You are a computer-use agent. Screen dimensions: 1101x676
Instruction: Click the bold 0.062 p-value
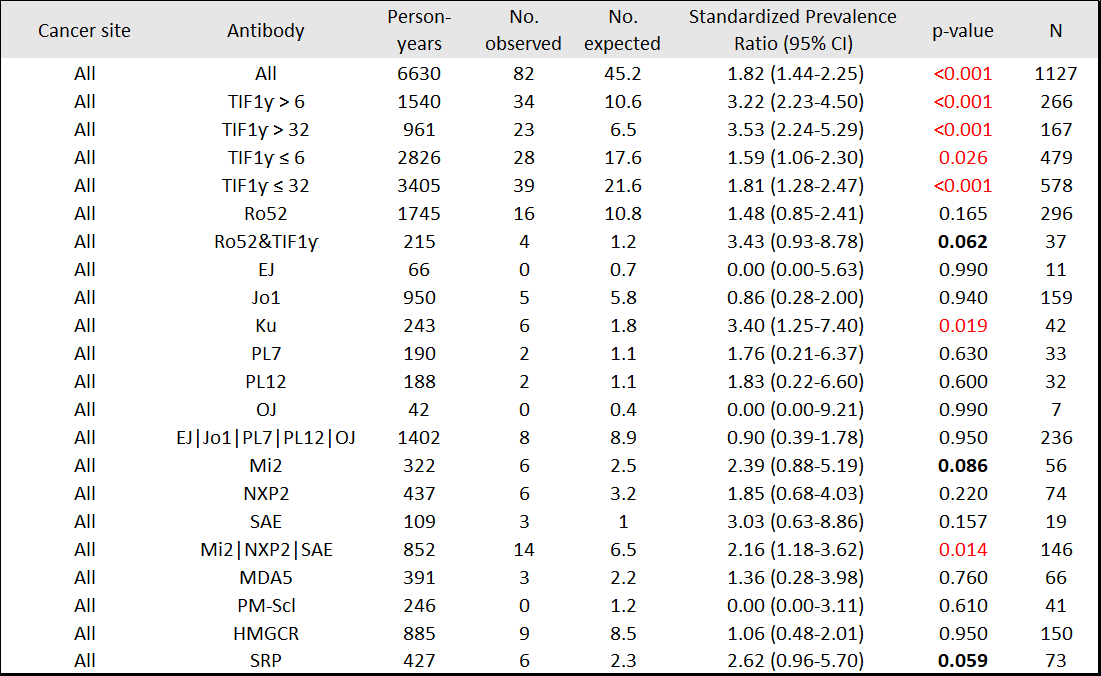click(x=962, y=242)
